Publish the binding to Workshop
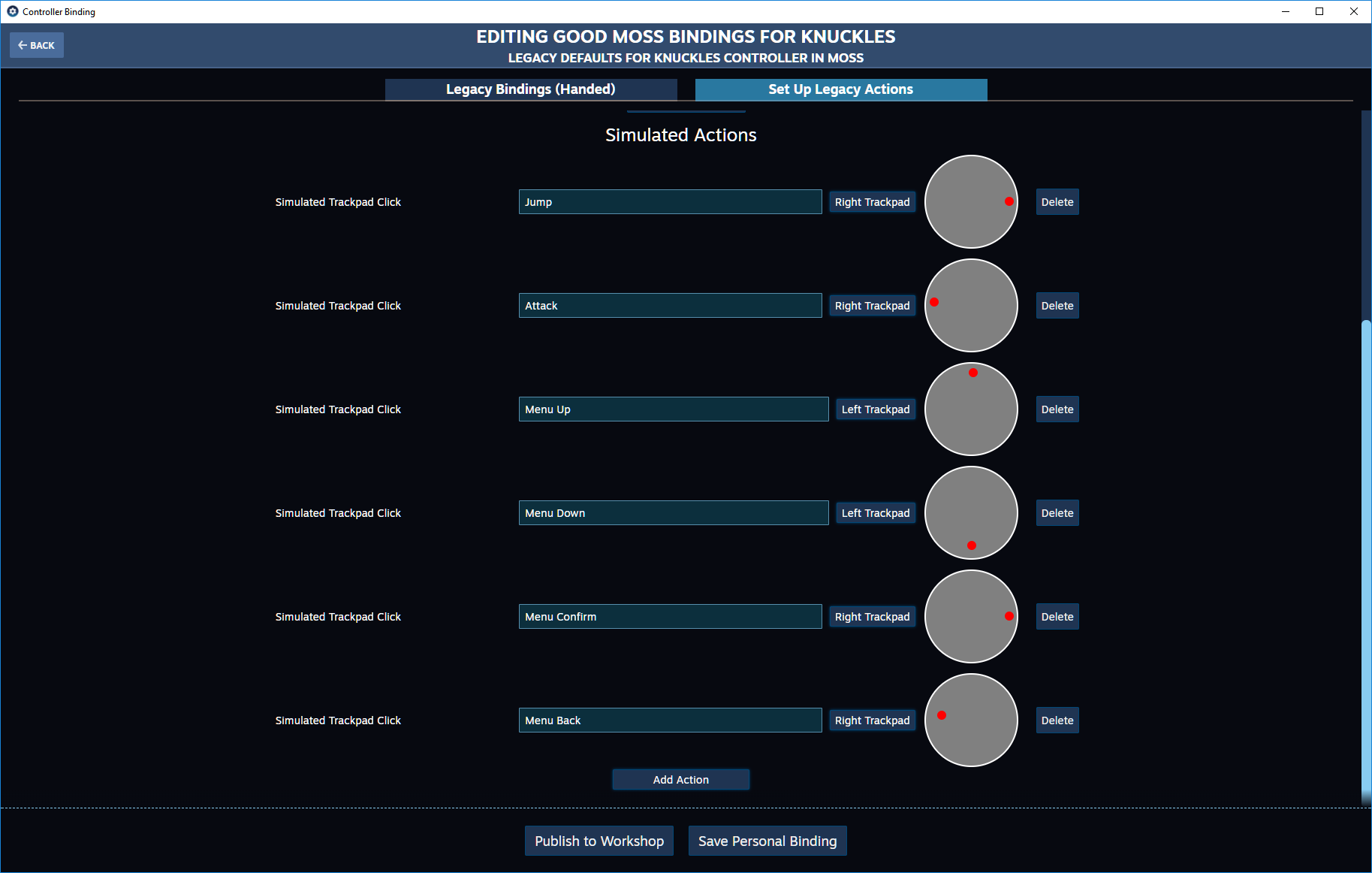Image resolution: width=1372 pixels, height=873 pixels. pos(599,841)
